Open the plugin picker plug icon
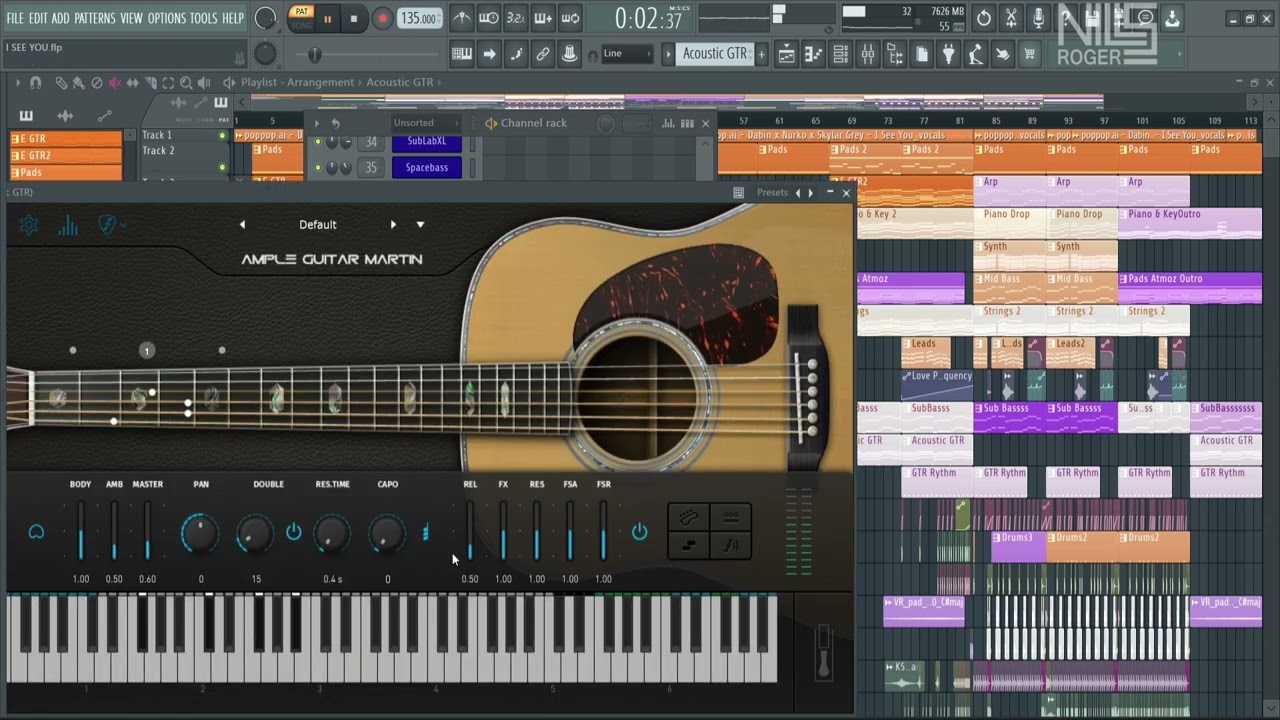This screenshot has height=720, width=1280. tap(949, 54)
